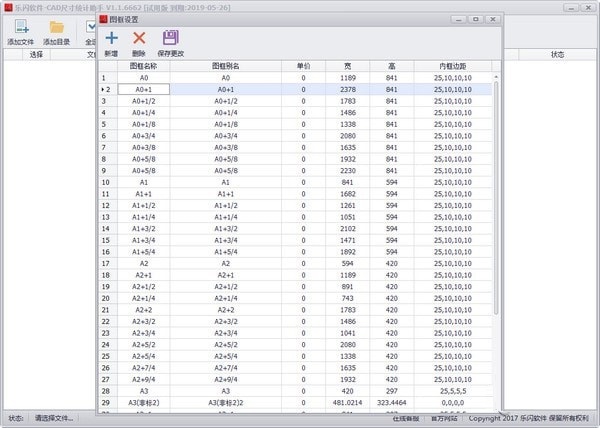
Task: Sort by the 图框名称 column header
Action: click(143, 65)
